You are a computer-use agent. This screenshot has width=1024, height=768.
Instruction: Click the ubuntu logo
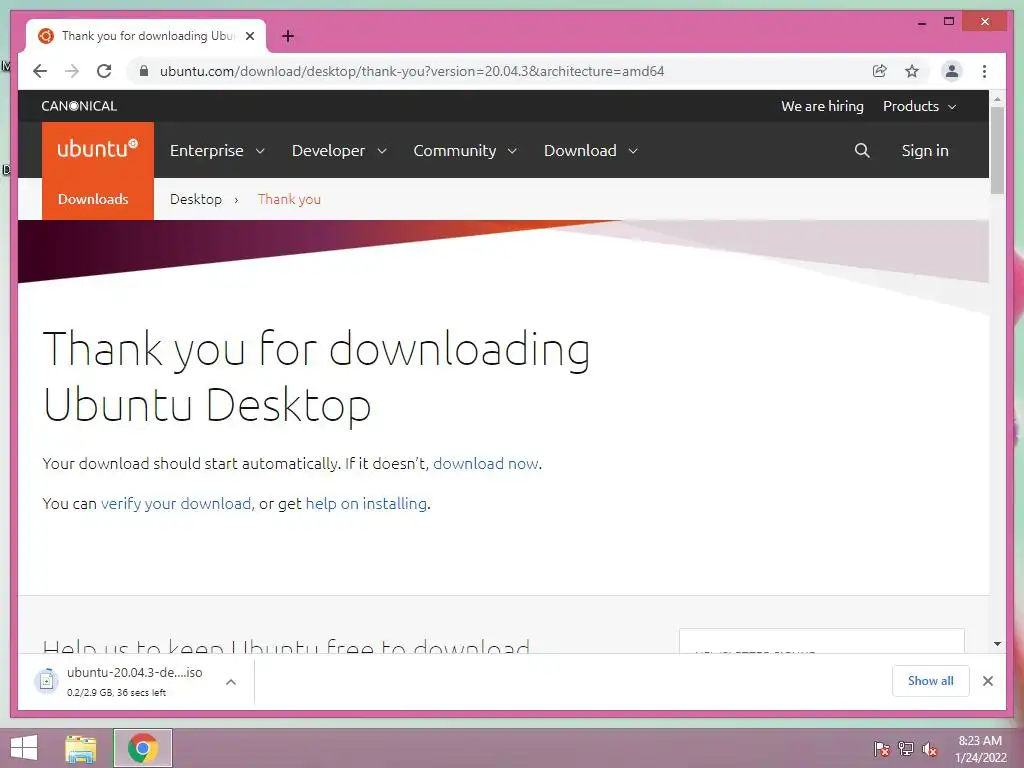98,150
